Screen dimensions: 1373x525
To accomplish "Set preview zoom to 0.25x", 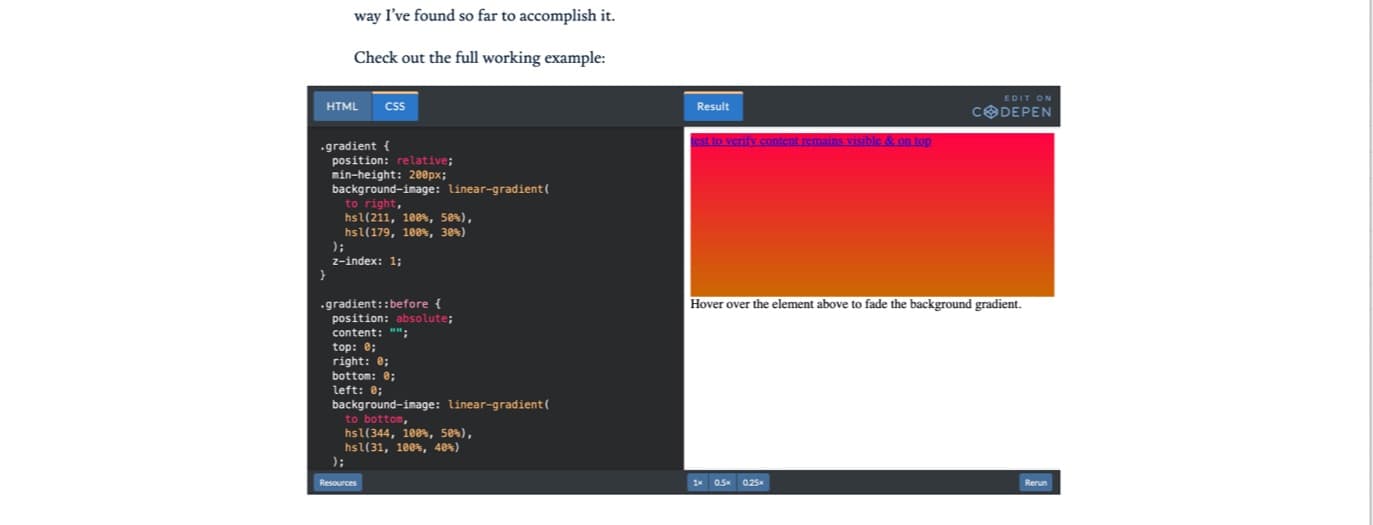I will [753, 482].
